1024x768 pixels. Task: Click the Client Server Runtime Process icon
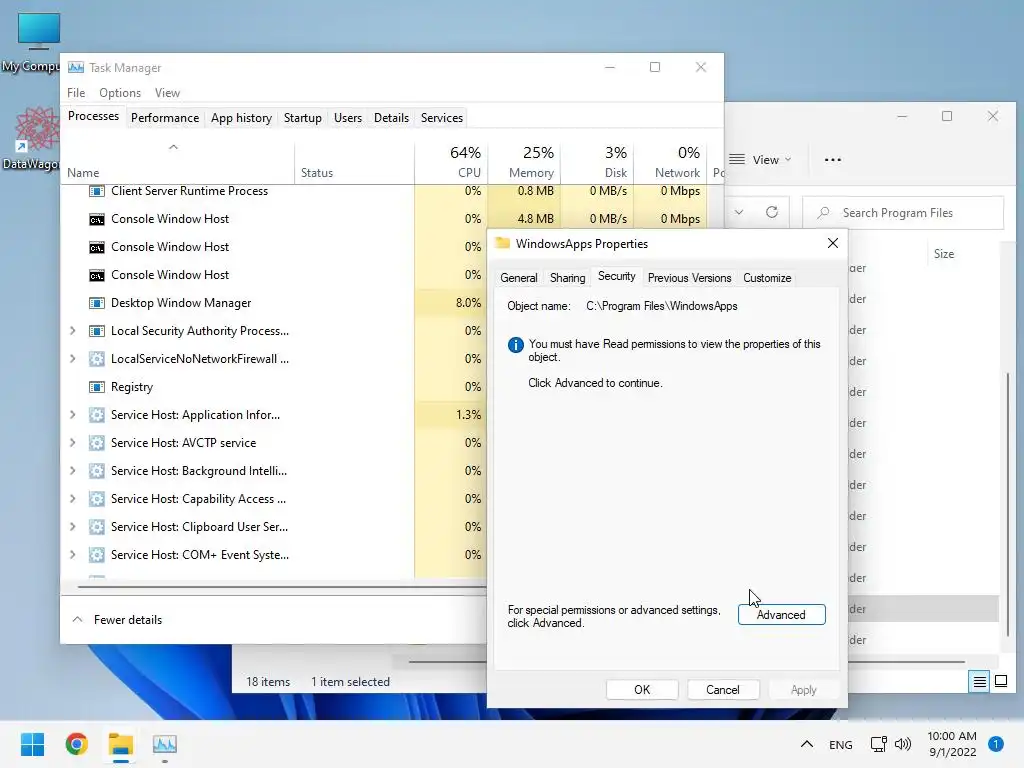pyautogui.click(x=97, y=191)
